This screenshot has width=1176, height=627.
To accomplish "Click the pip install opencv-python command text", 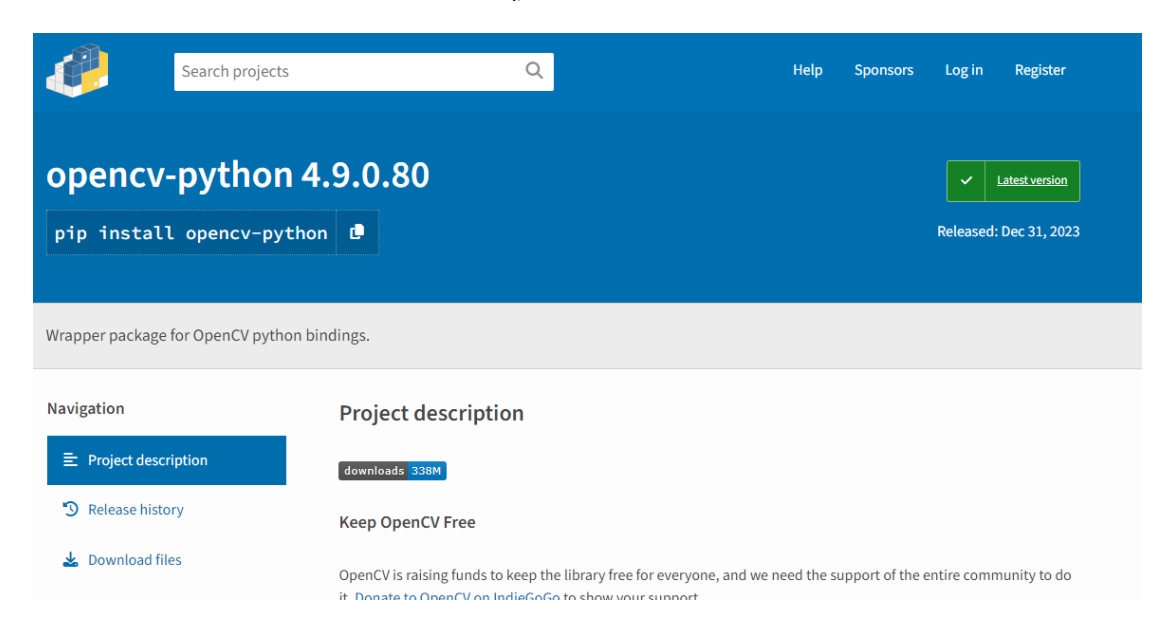I will point(191,233).
